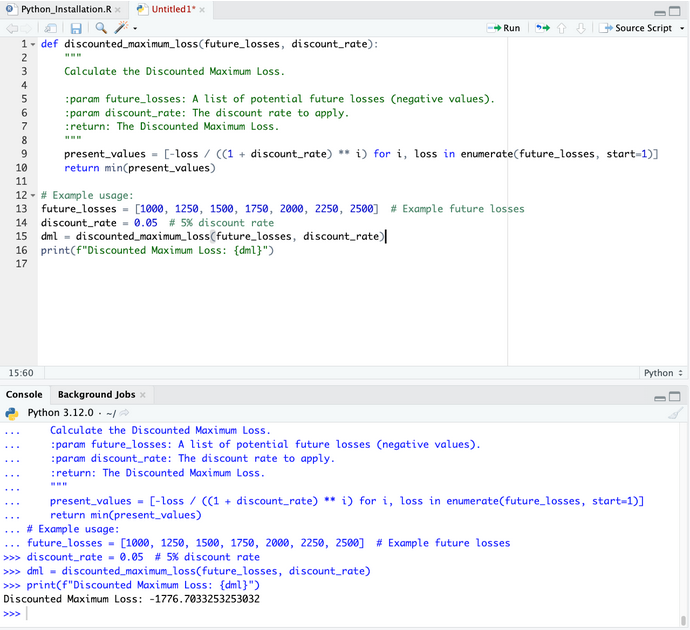Click the Run button

(504, 28)
